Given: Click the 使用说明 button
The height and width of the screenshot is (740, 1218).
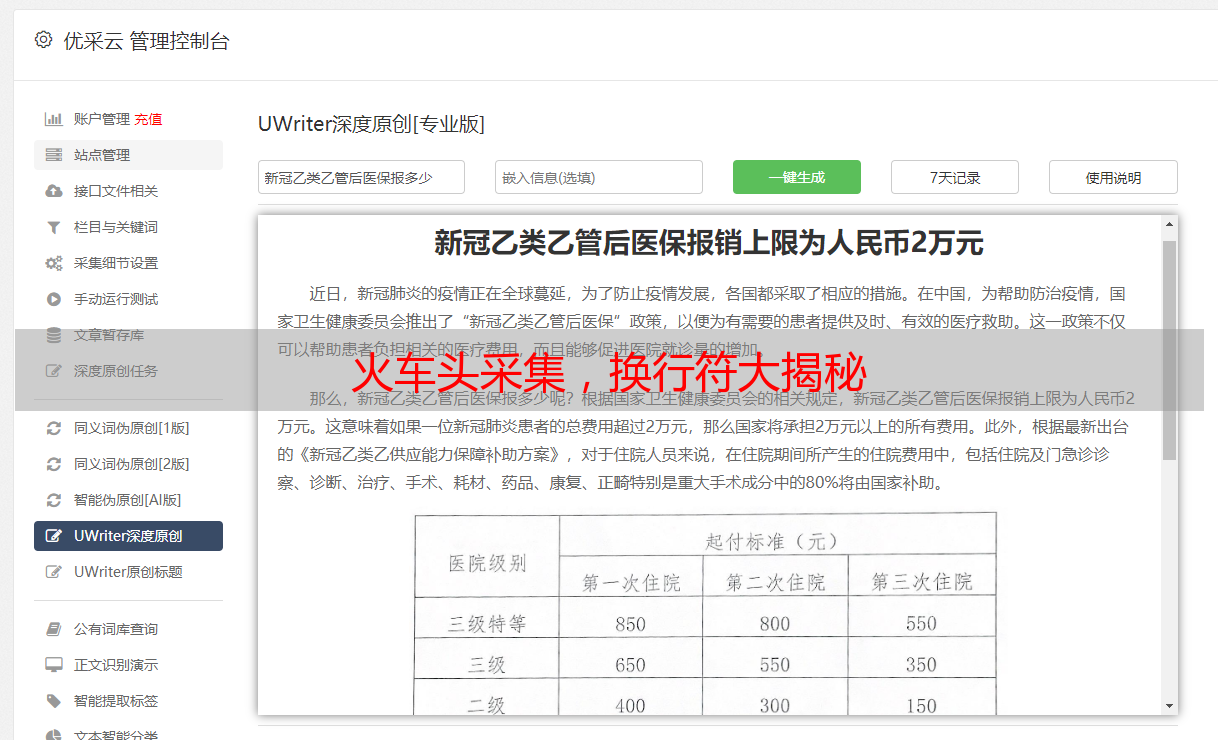Looking at the screenshot, I should click(1113, 177).
